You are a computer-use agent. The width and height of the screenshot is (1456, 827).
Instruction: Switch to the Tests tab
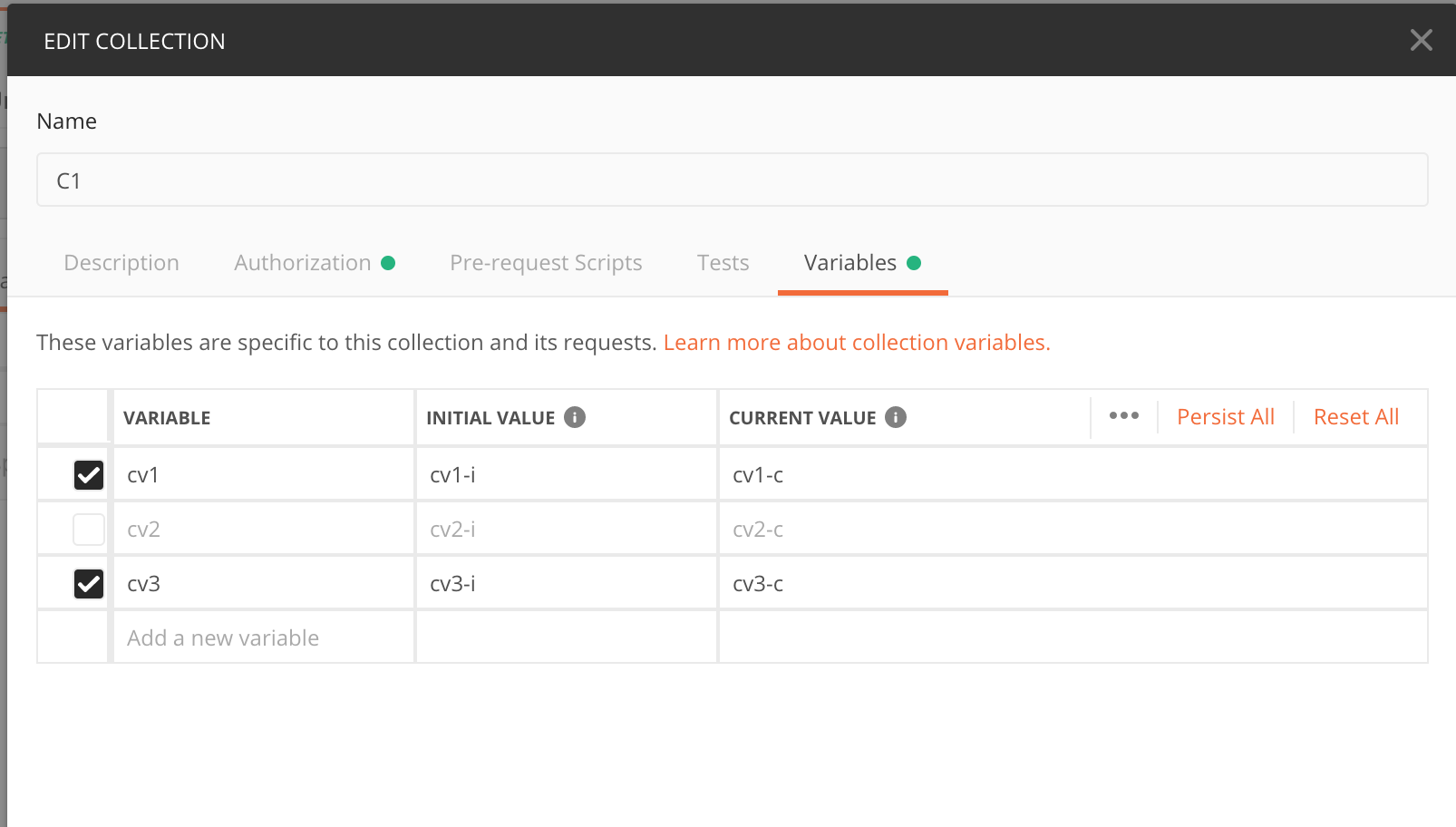[723, 263]
